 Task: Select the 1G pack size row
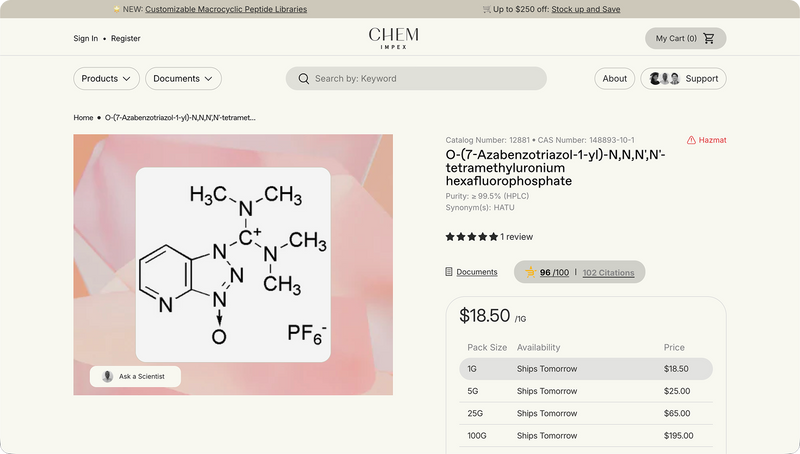(x=587, y=369)
